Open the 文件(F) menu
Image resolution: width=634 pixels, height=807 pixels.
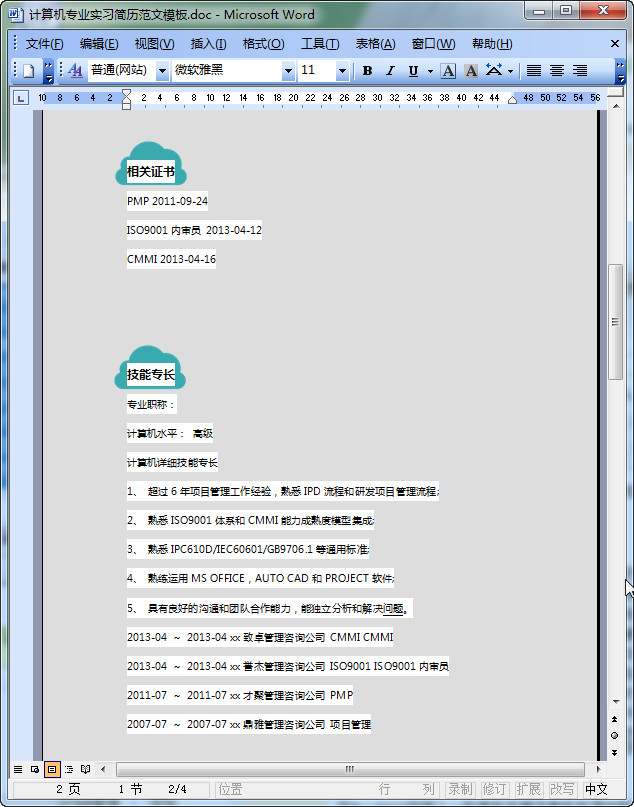[x=44, y=44]
